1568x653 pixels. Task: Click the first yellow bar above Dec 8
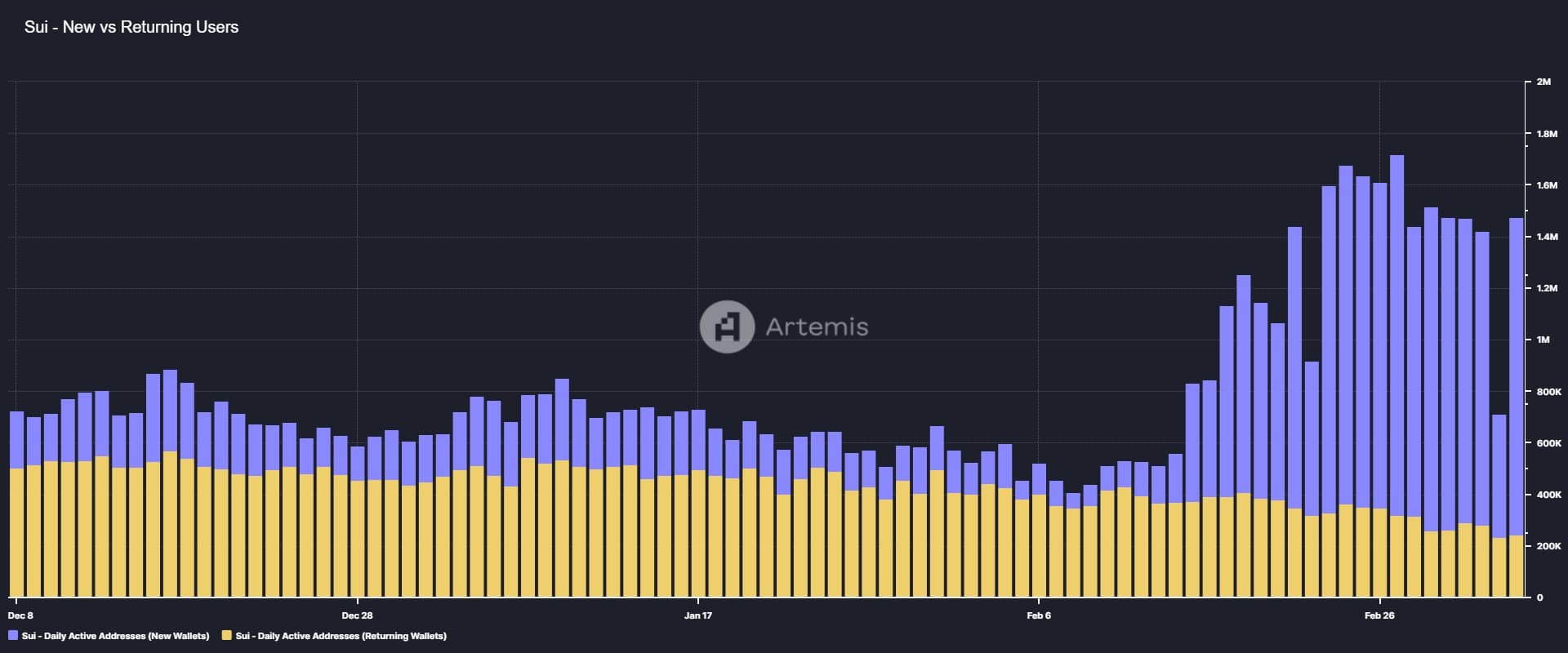tap(16, 533)
